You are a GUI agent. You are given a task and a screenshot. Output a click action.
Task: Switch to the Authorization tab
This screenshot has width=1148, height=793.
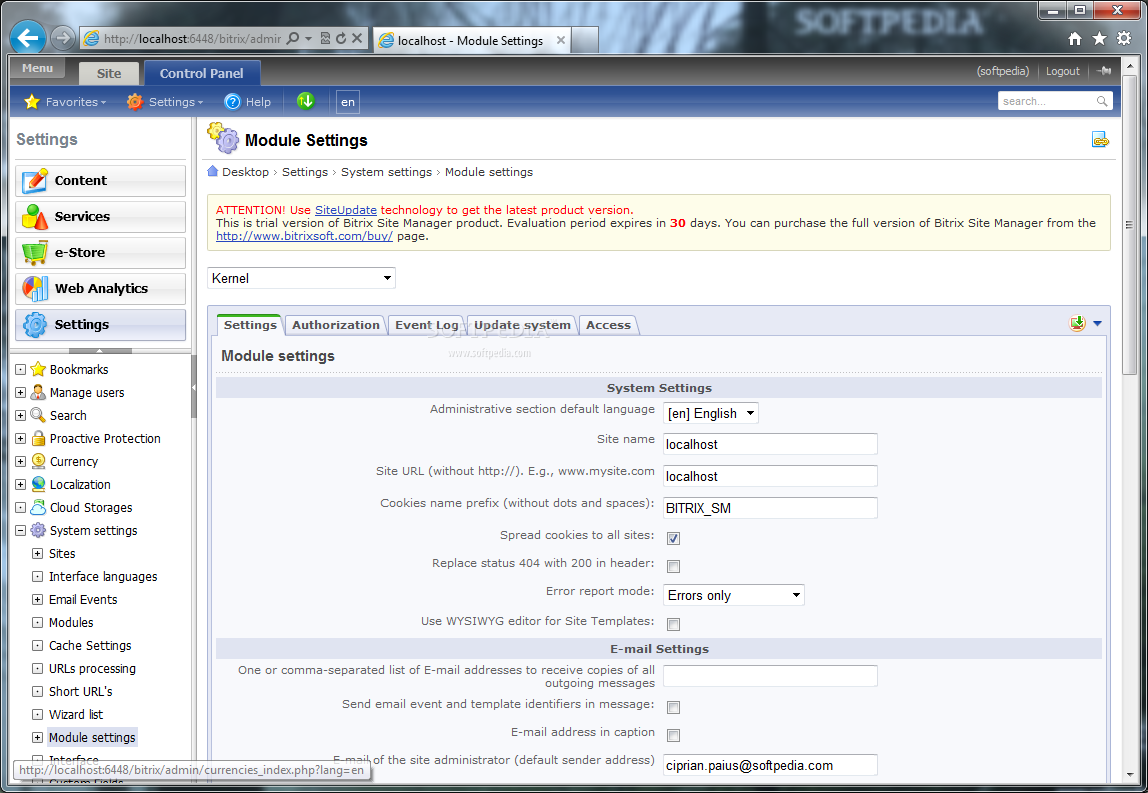coord(336,325)
